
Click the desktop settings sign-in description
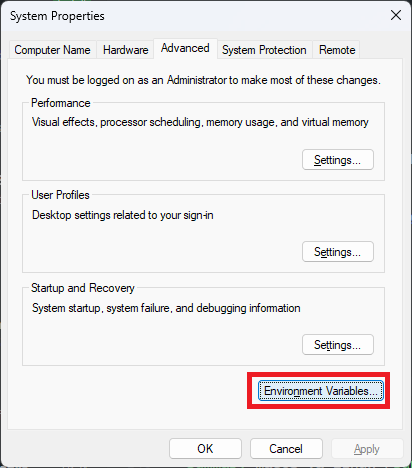pos(123,215)
